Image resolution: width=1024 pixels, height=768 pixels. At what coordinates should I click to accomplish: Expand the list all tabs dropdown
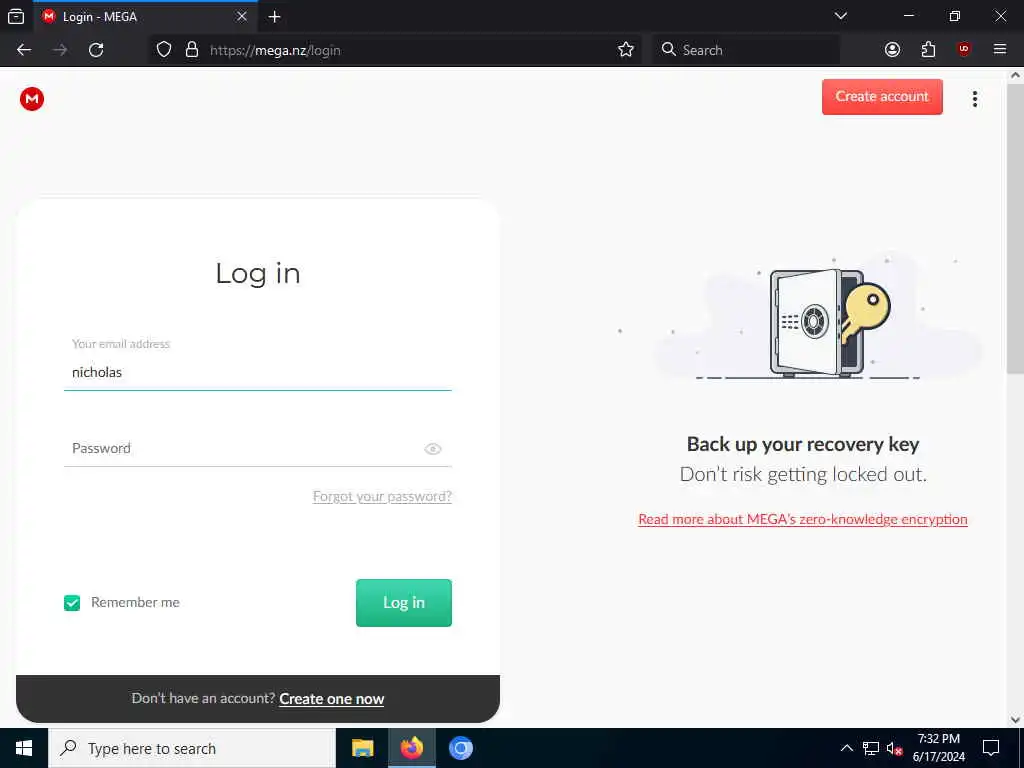click(x=841, y=16)
